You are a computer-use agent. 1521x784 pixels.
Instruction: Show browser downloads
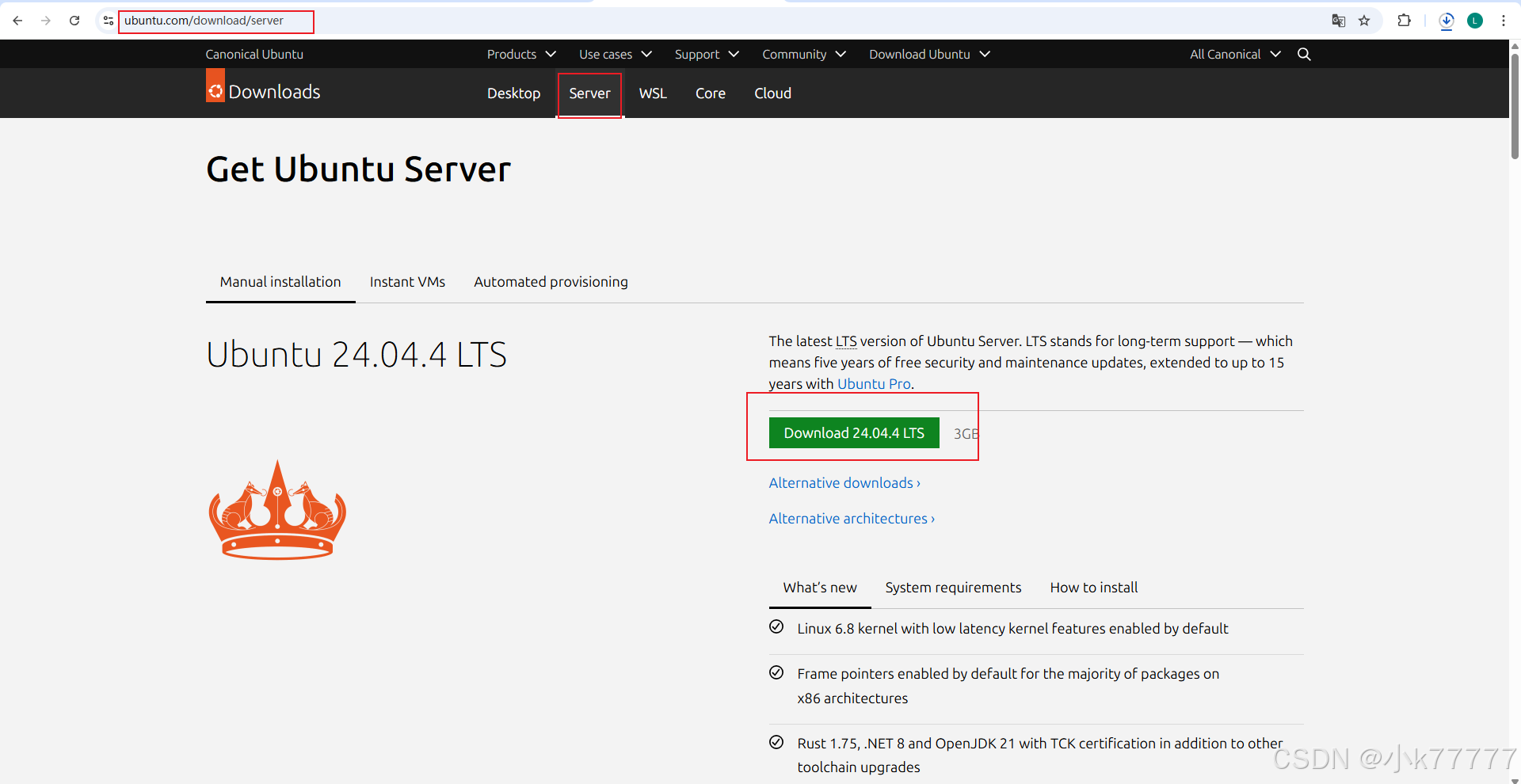[1447, 21]
